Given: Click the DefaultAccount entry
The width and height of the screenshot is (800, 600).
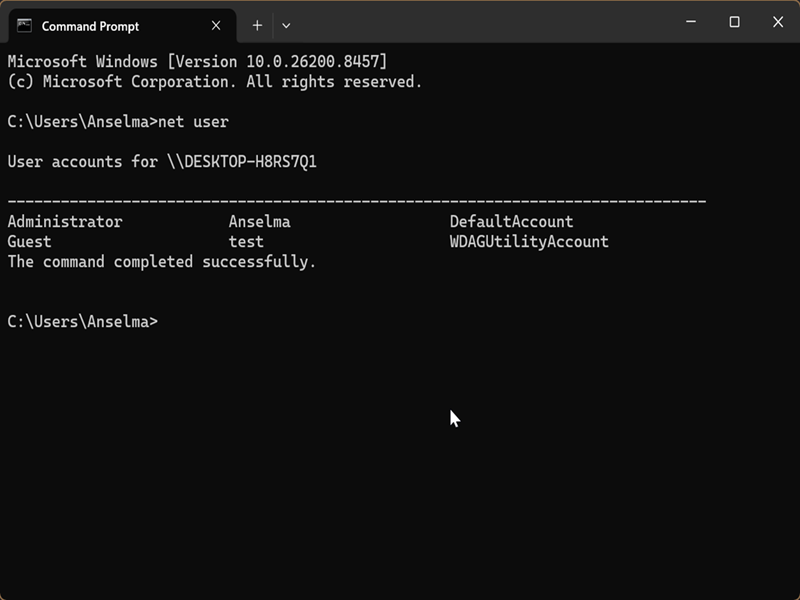Looking at the screenshot, I should click(511, 222).
